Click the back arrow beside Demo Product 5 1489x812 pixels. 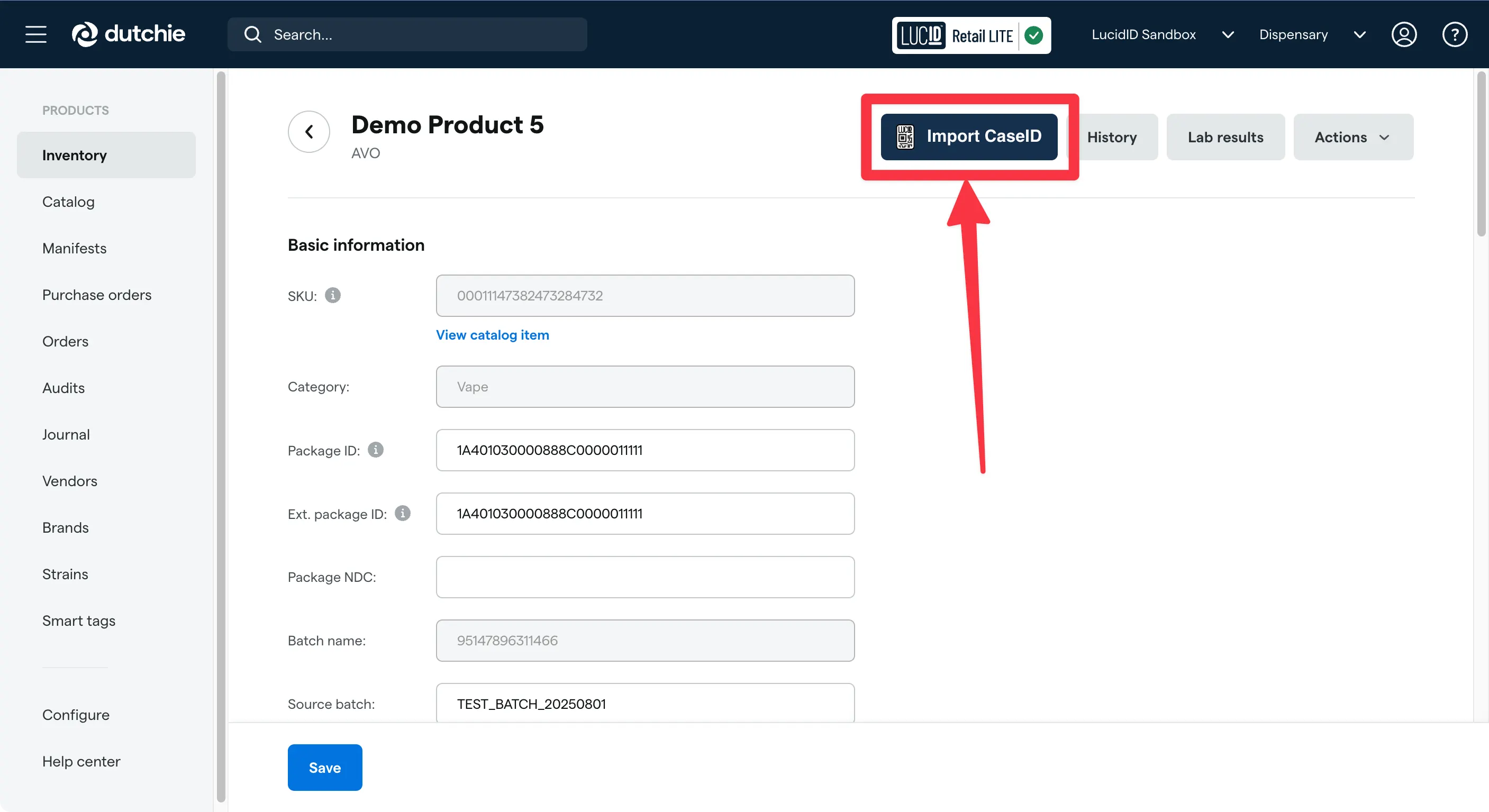click(309, 132)
